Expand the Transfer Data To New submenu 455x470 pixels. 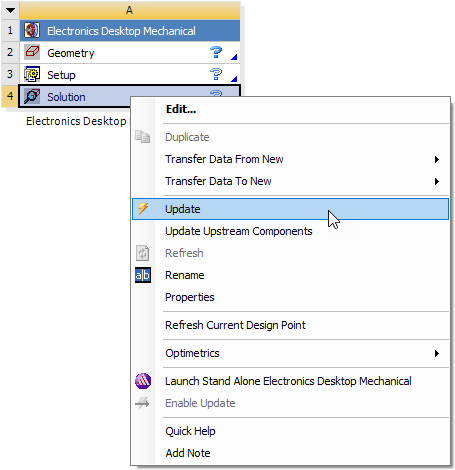click(x=437, y=181)
